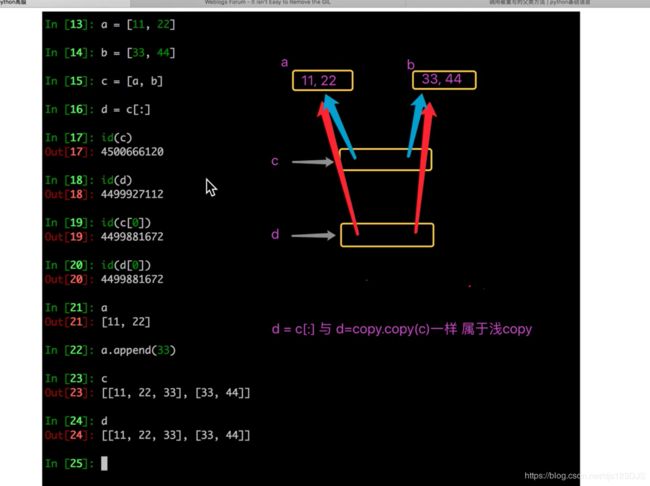Click the line d = c[:]

pyautogui.click(x=125, y=109)
